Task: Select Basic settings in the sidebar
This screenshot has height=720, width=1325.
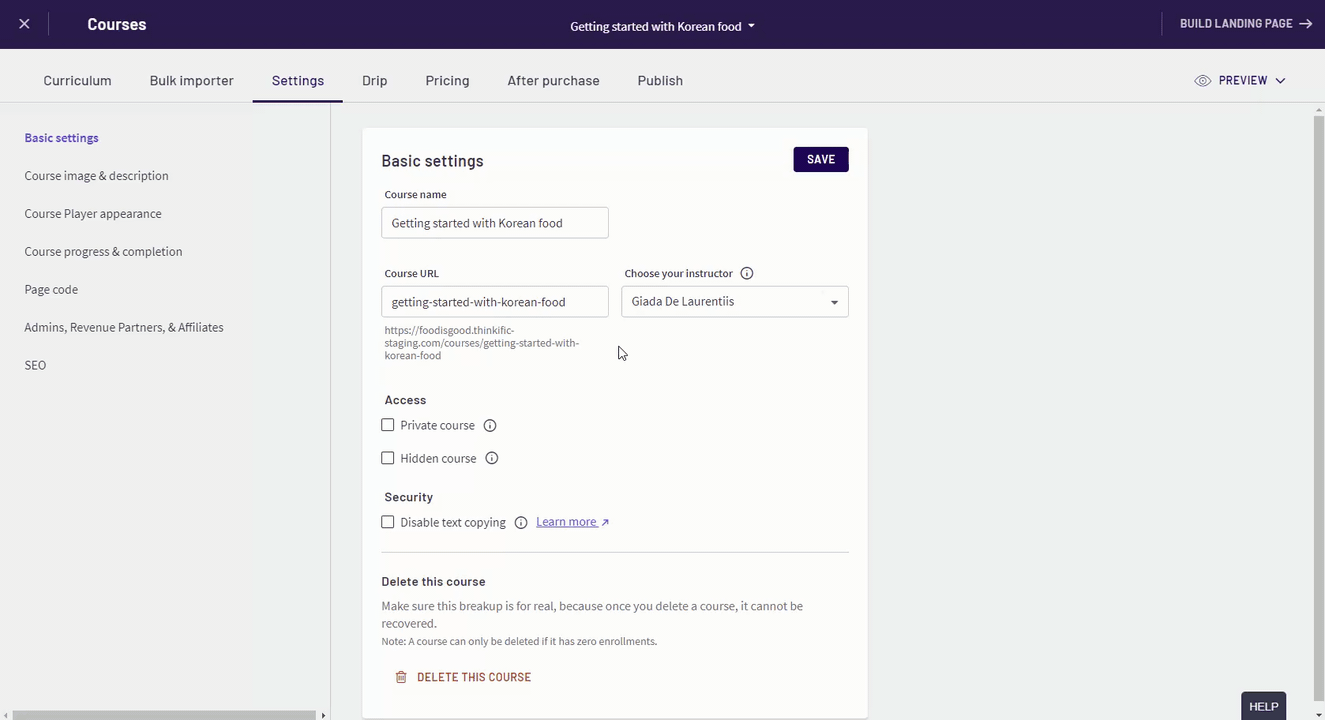Action: pos(61,138)
